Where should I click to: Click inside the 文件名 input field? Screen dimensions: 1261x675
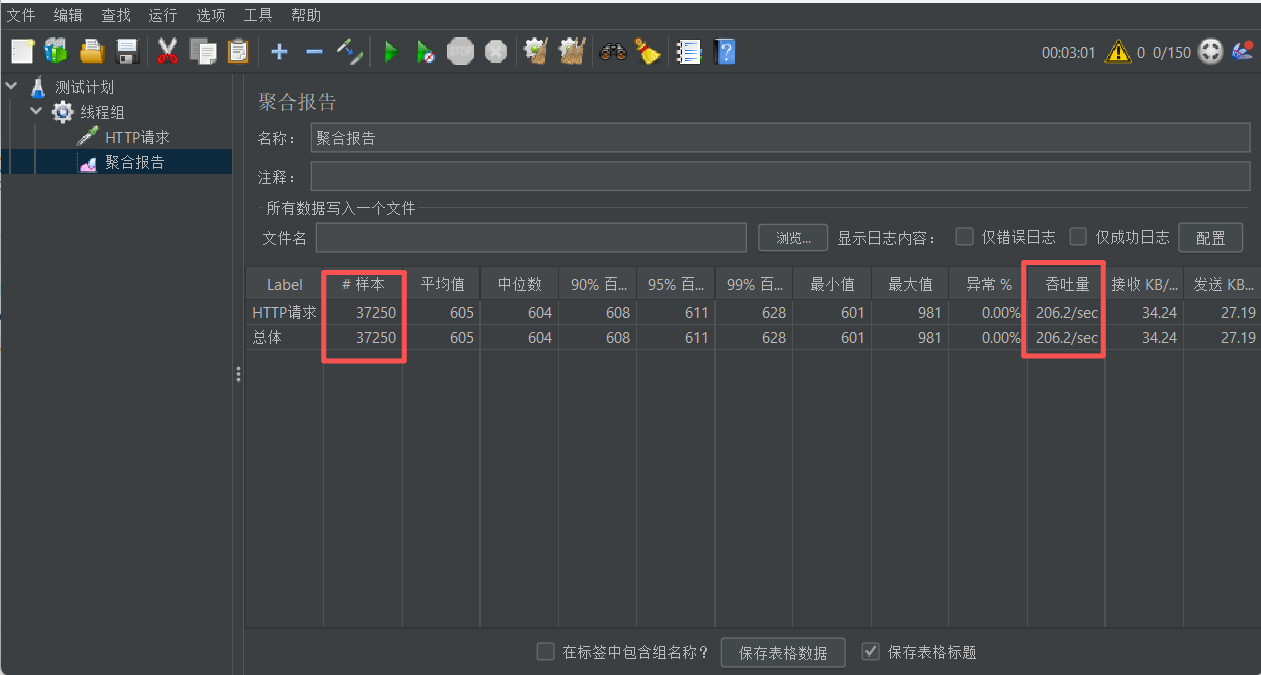tap(530, 237)
